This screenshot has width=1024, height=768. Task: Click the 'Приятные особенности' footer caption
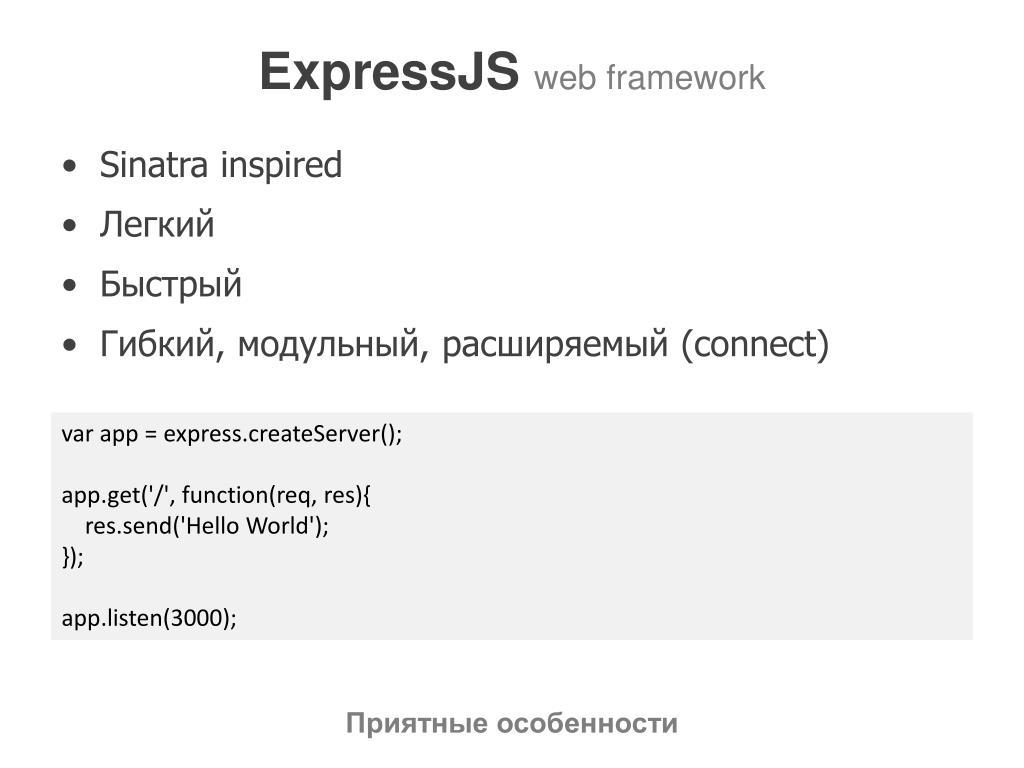(512, 724)
